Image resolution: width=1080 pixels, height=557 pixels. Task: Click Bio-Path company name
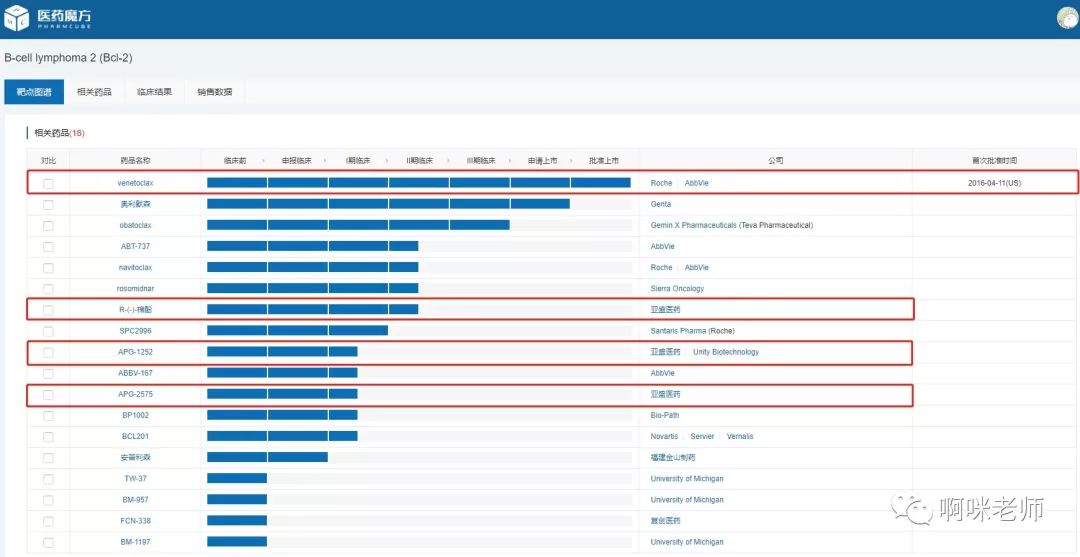tap(665, 415)
